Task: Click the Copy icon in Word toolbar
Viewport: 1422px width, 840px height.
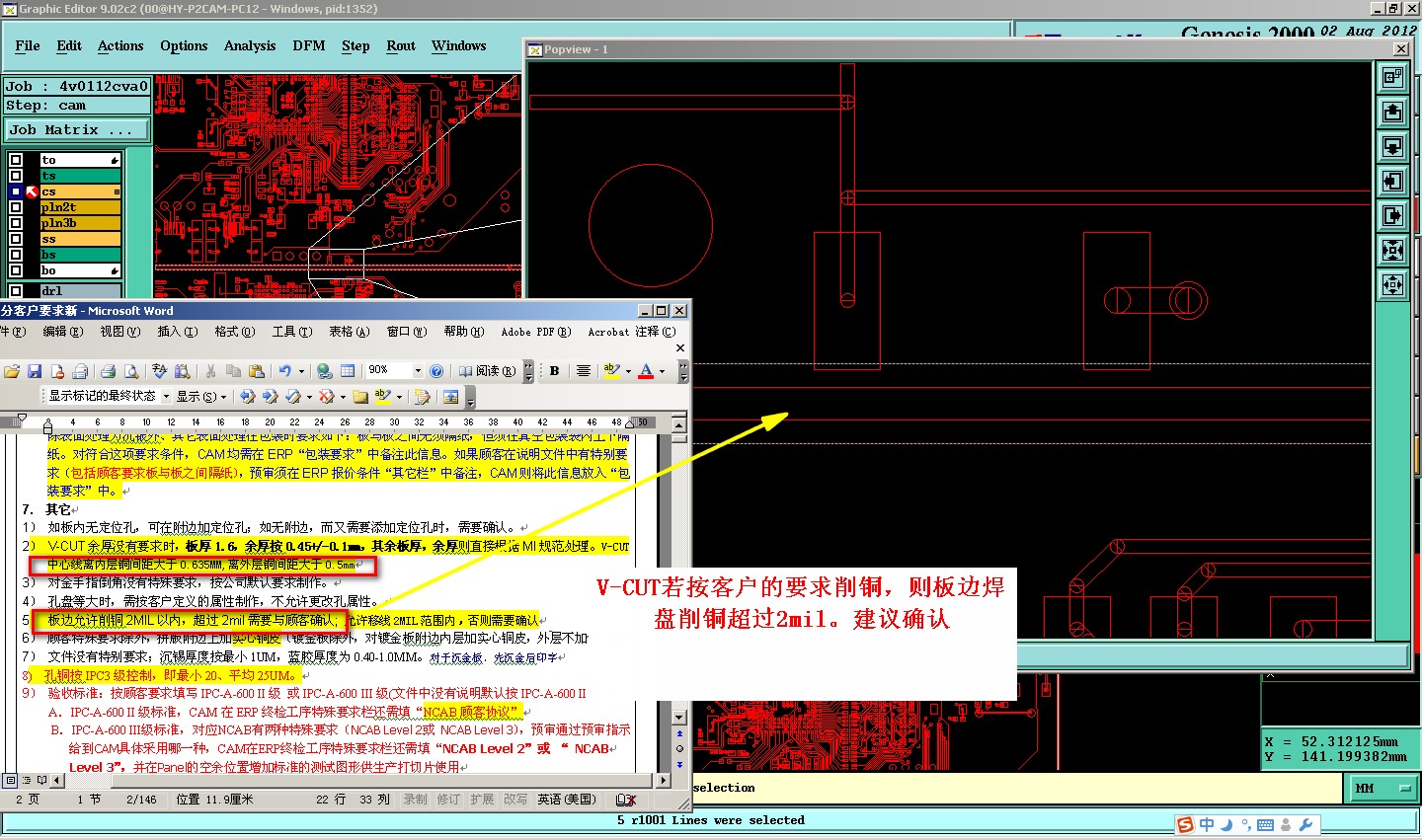Action: click(x=233, y=371)
